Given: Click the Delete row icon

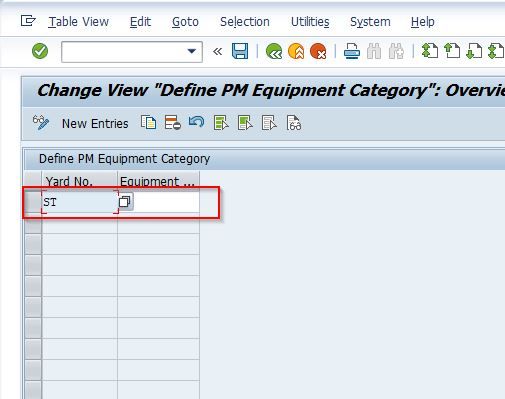Looking at the screenshot, I should coord(173,123).
